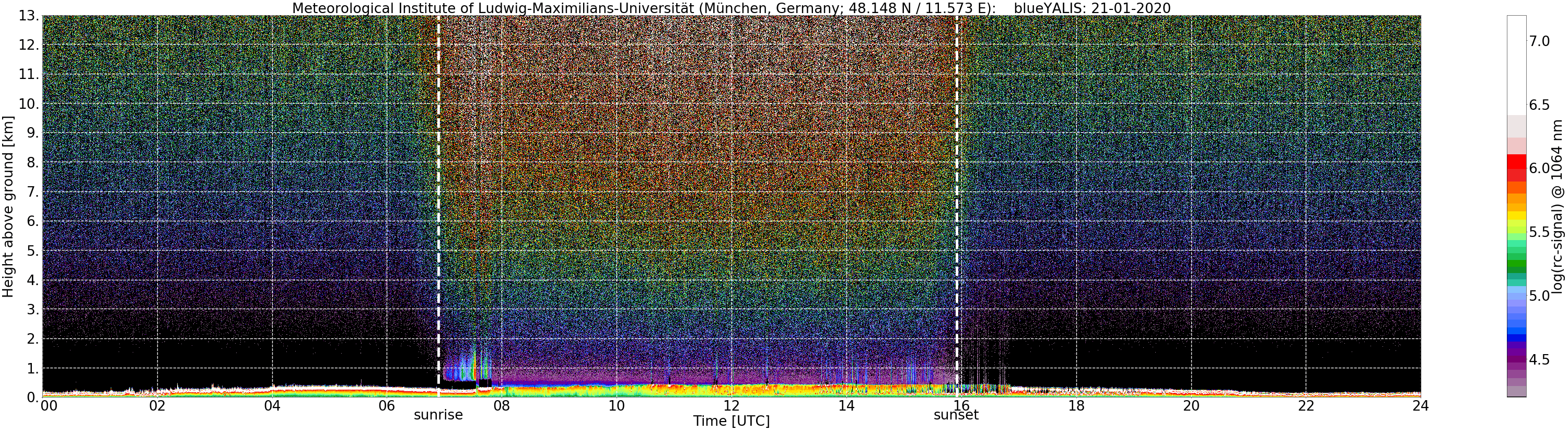Click the y-axis tick label '8.'

(33, 163)
